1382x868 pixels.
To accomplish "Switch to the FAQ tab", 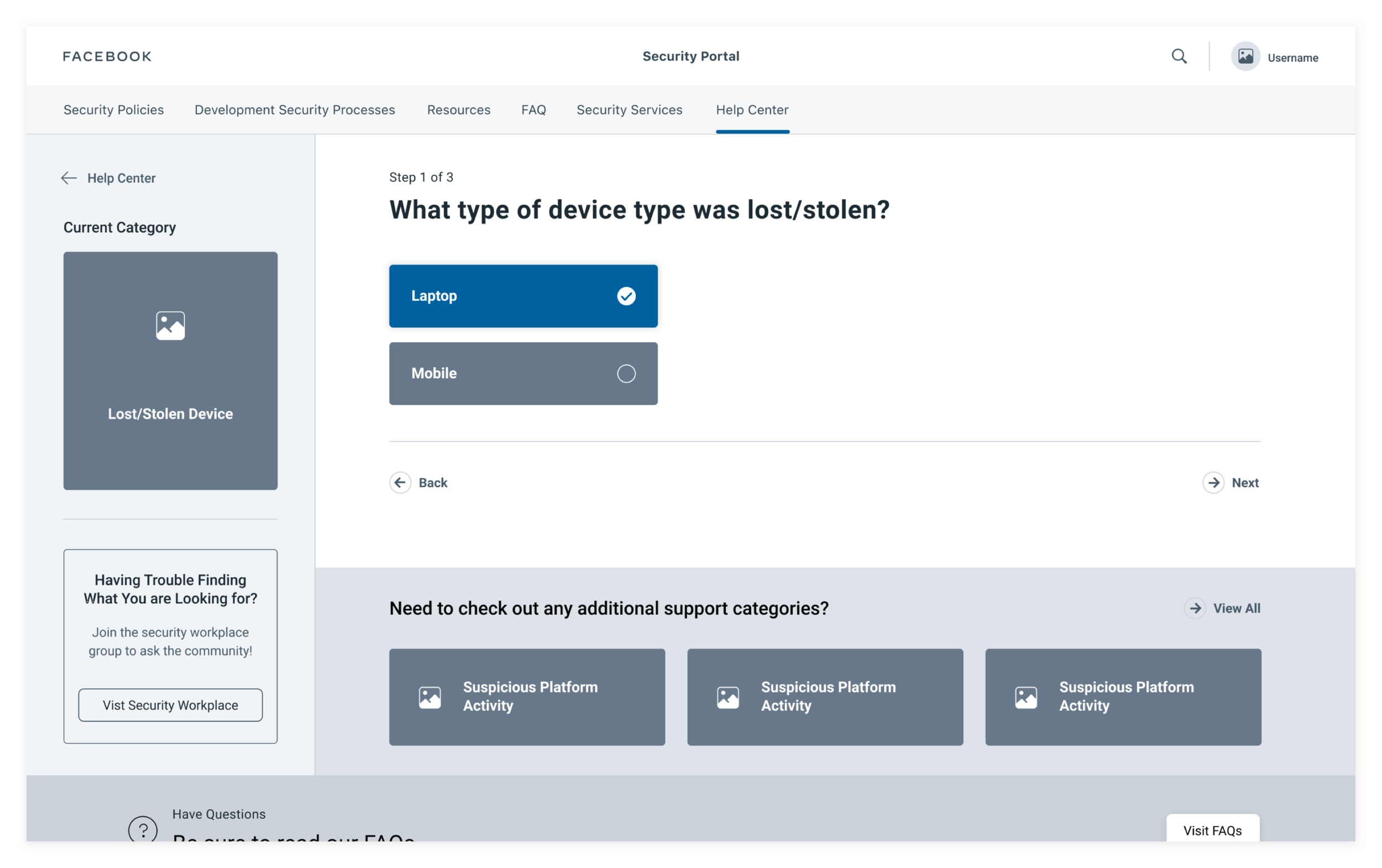I will [533, 109].
